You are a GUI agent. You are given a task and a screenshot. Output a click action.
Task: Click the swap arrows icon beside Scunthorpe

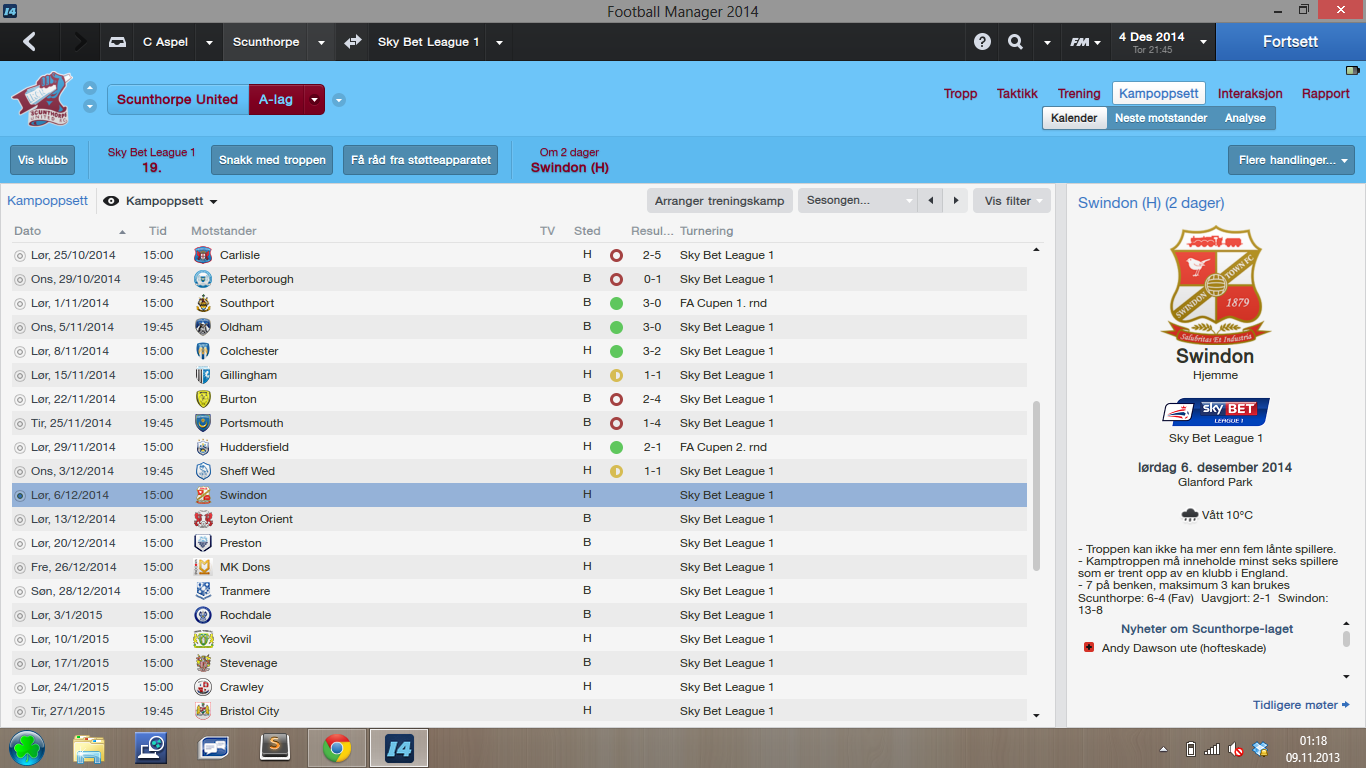click(352, 42)
